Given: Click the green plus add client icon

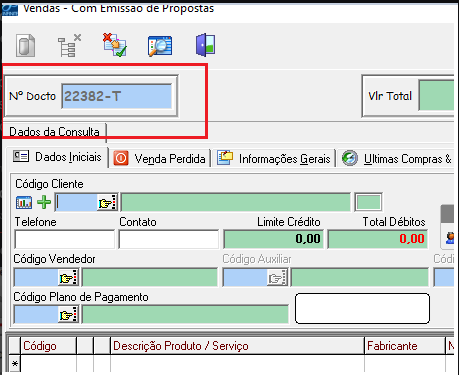Looking at the screenshot, I should [x=44, y=202].
